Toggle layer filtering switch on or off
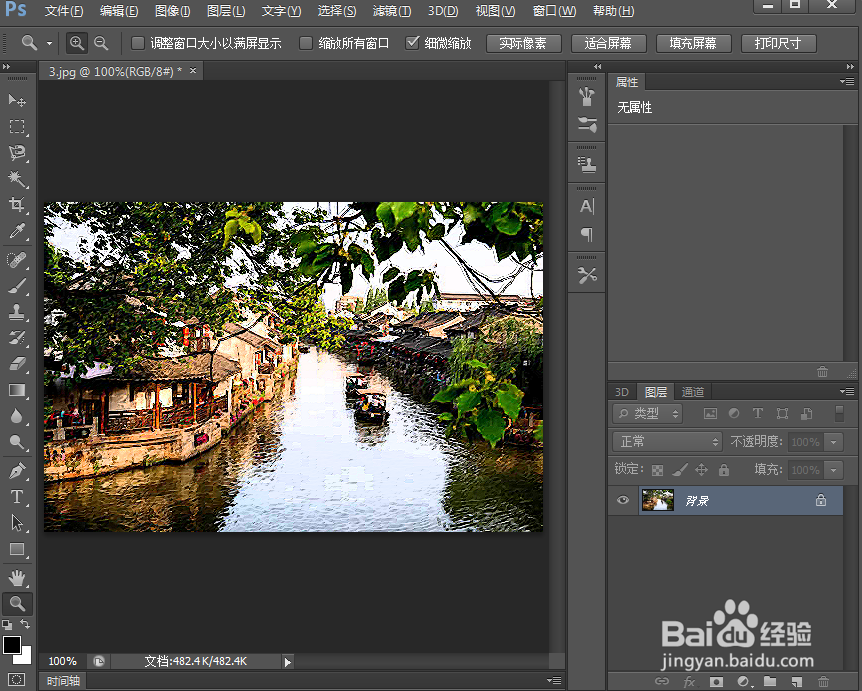The height and width of the screenshot is (691, 862). click(839, 413)
